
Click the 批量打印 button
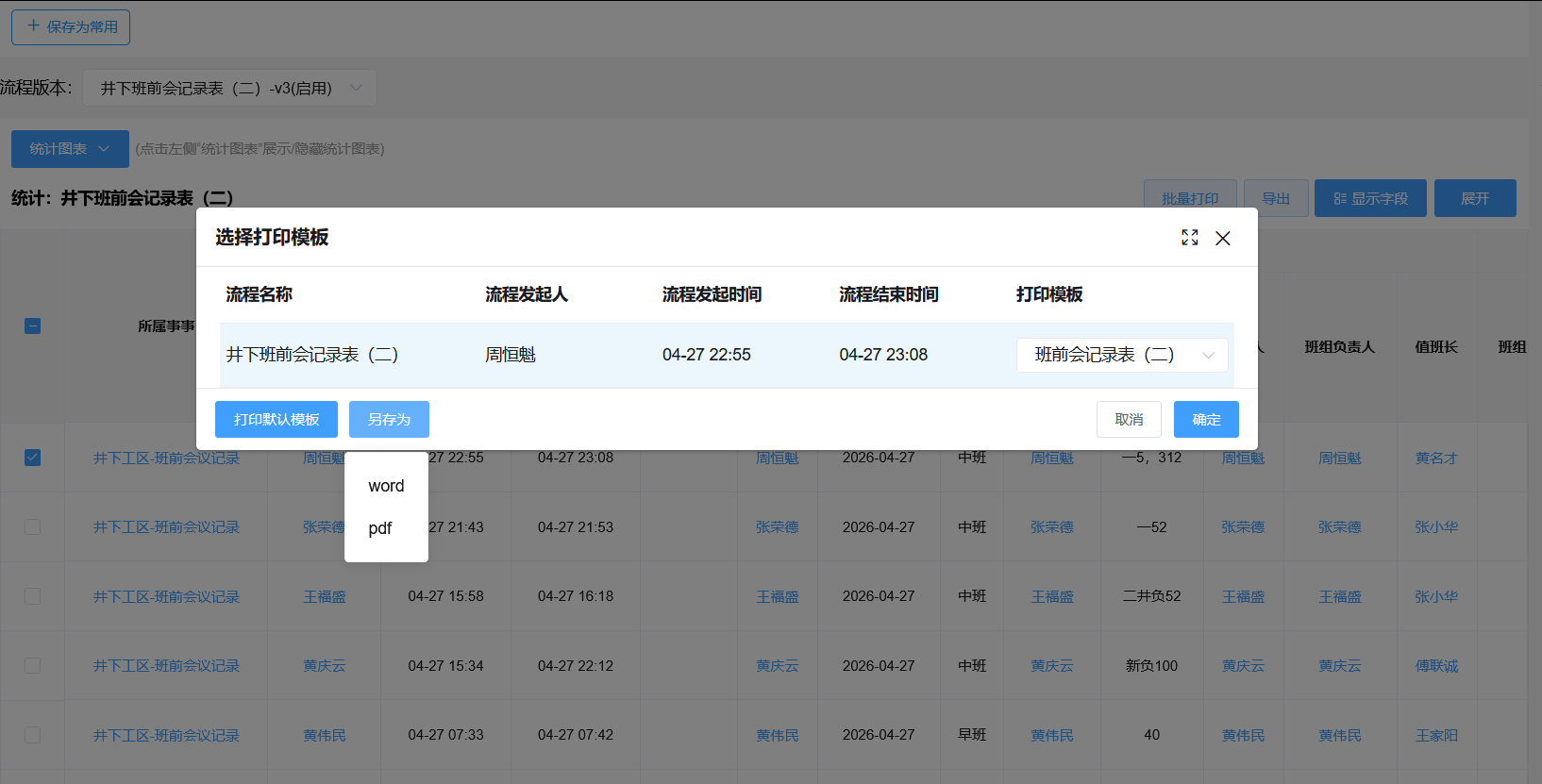tap(1190, 198)
